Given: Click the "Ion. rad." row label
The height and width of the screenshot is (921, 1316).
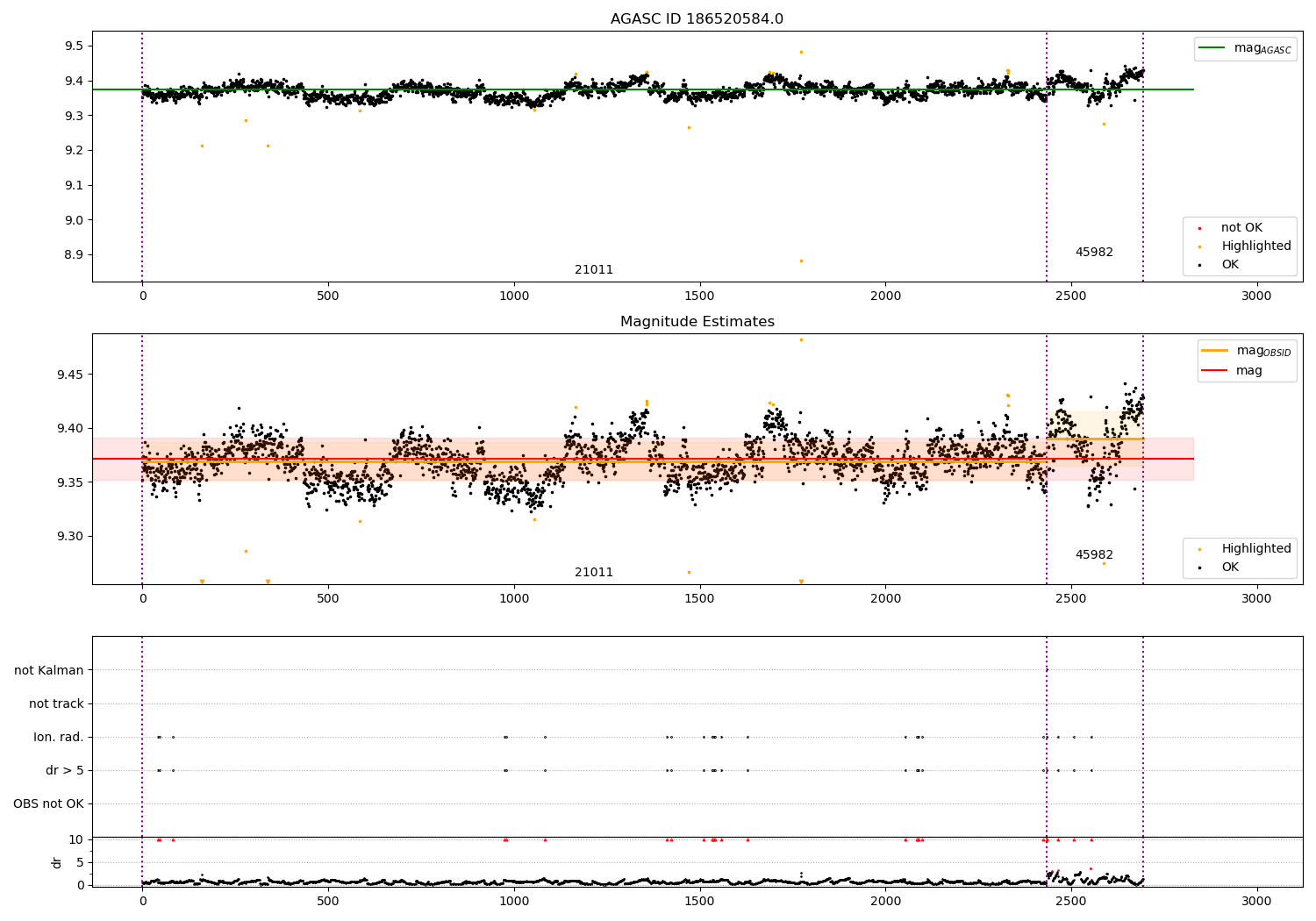Looking at the screenshot, I should point(59,738).
